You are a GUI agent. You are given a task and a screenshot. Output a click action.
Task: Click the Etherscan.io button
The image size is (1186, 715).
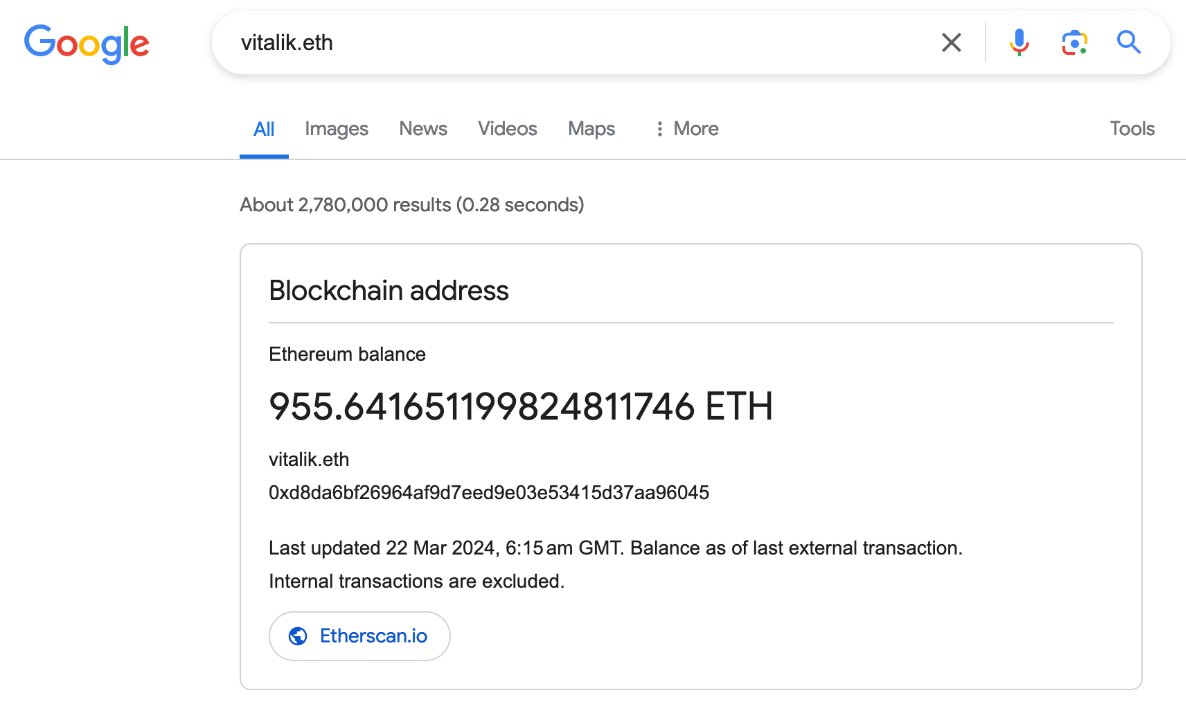[x=359, y=636]
